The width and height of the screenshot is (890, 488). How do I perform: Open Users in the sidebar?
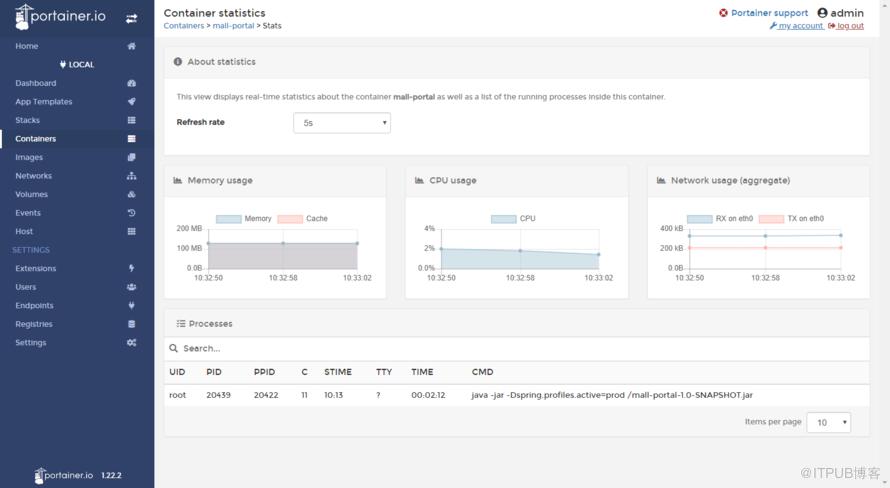click(x=26, y=287)
